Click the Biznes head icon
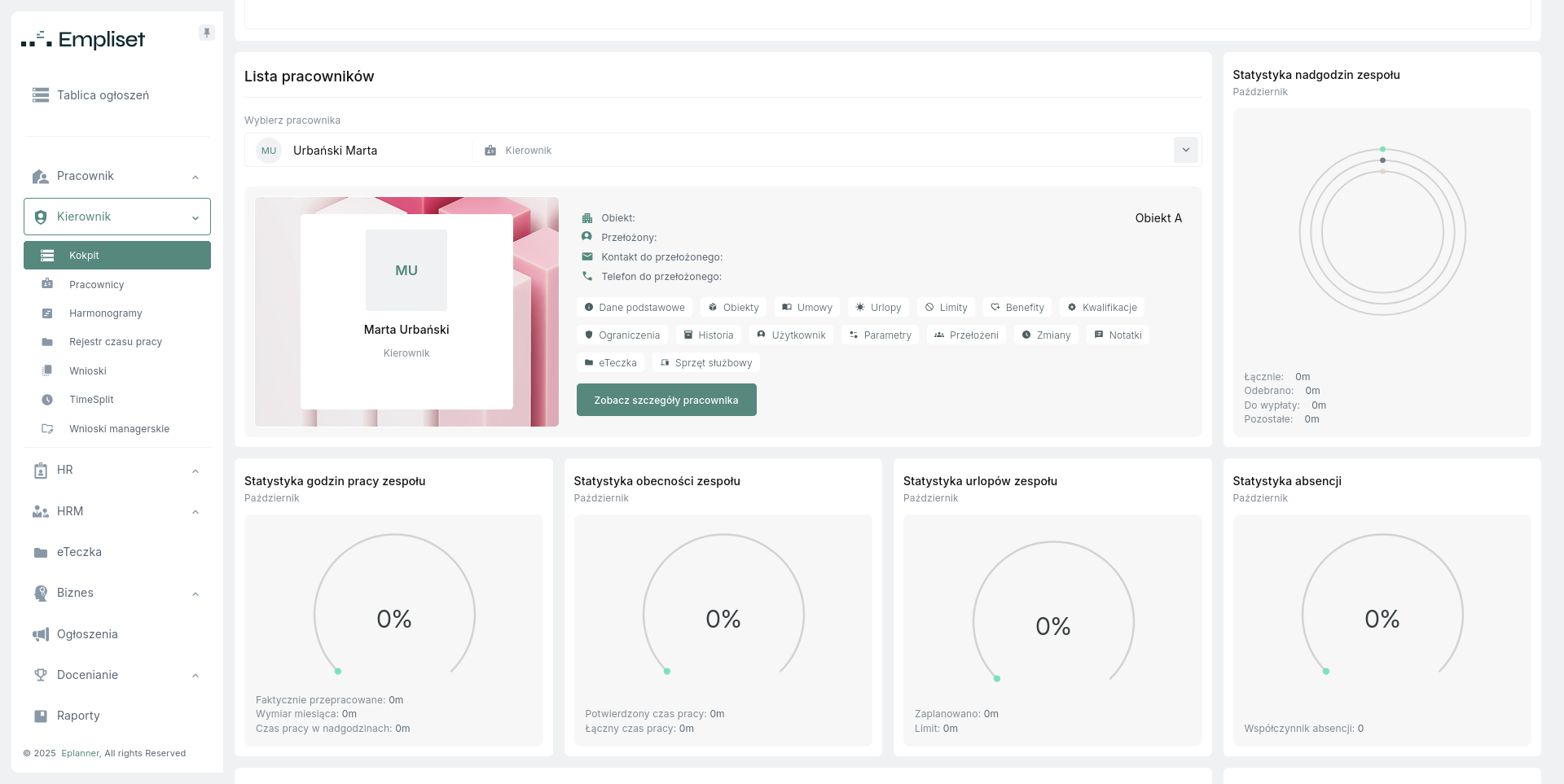Viewport: 1564px width, 784px height. (x=41, y=593)
